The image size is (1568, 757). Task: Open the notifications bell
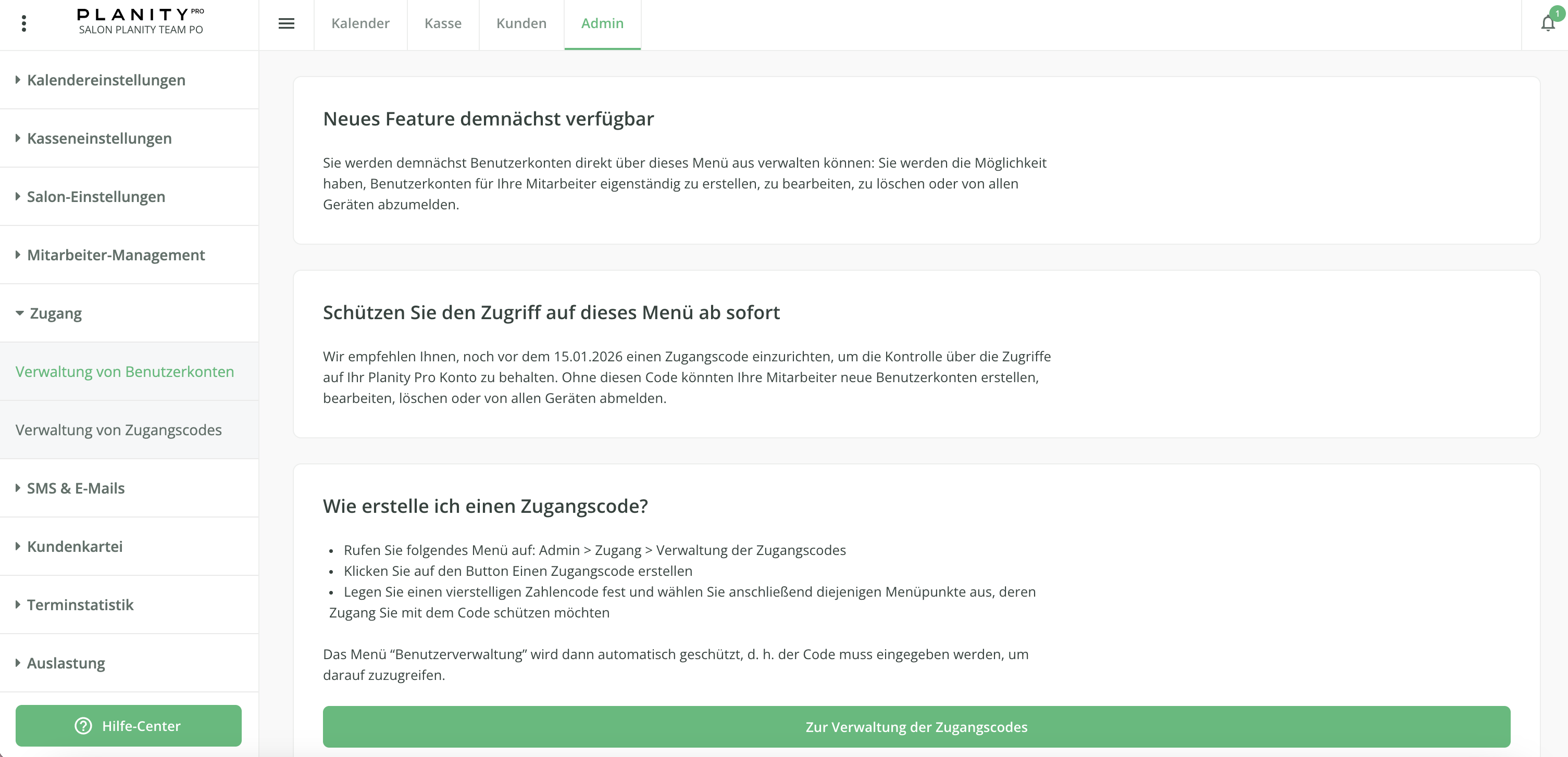1547,24
